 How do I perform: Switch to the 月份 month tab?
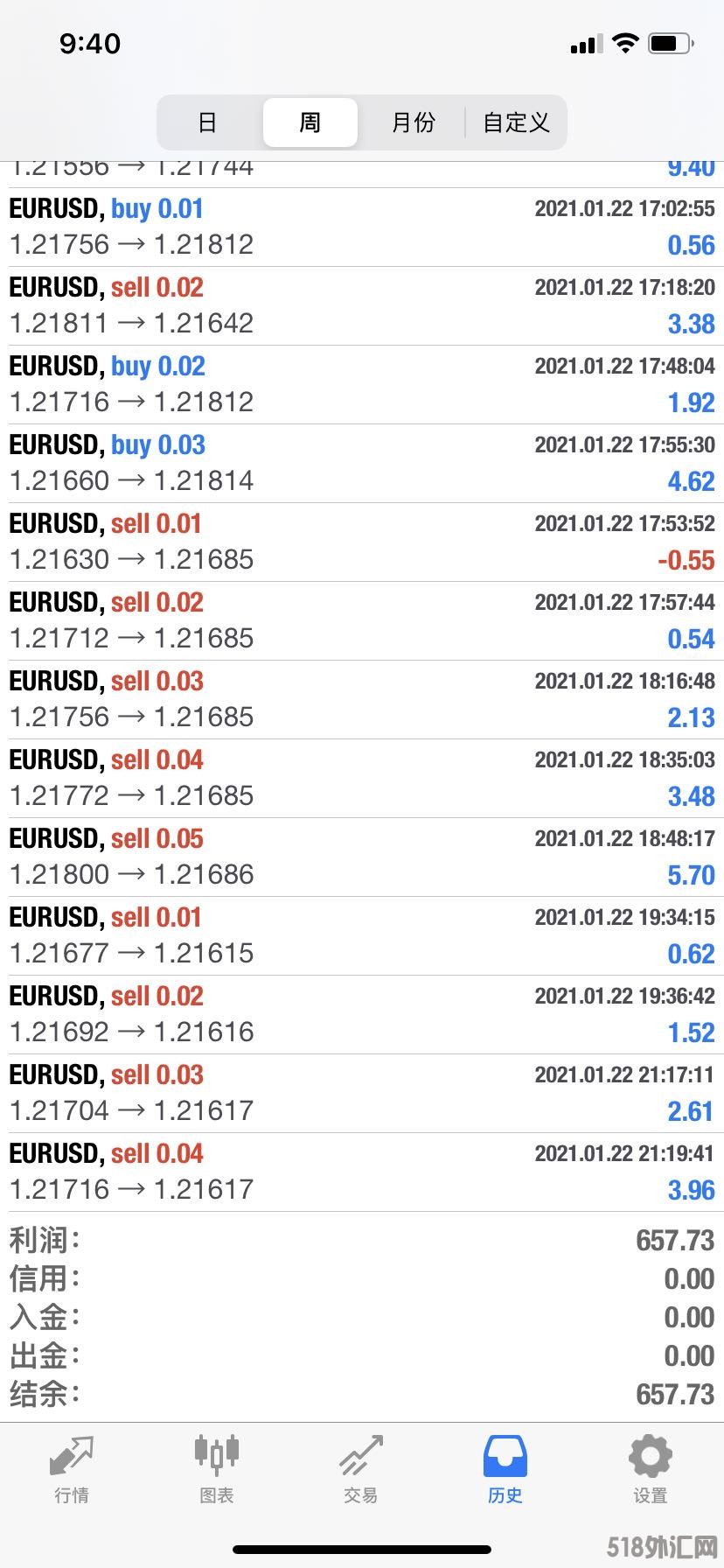pos(413,122)
